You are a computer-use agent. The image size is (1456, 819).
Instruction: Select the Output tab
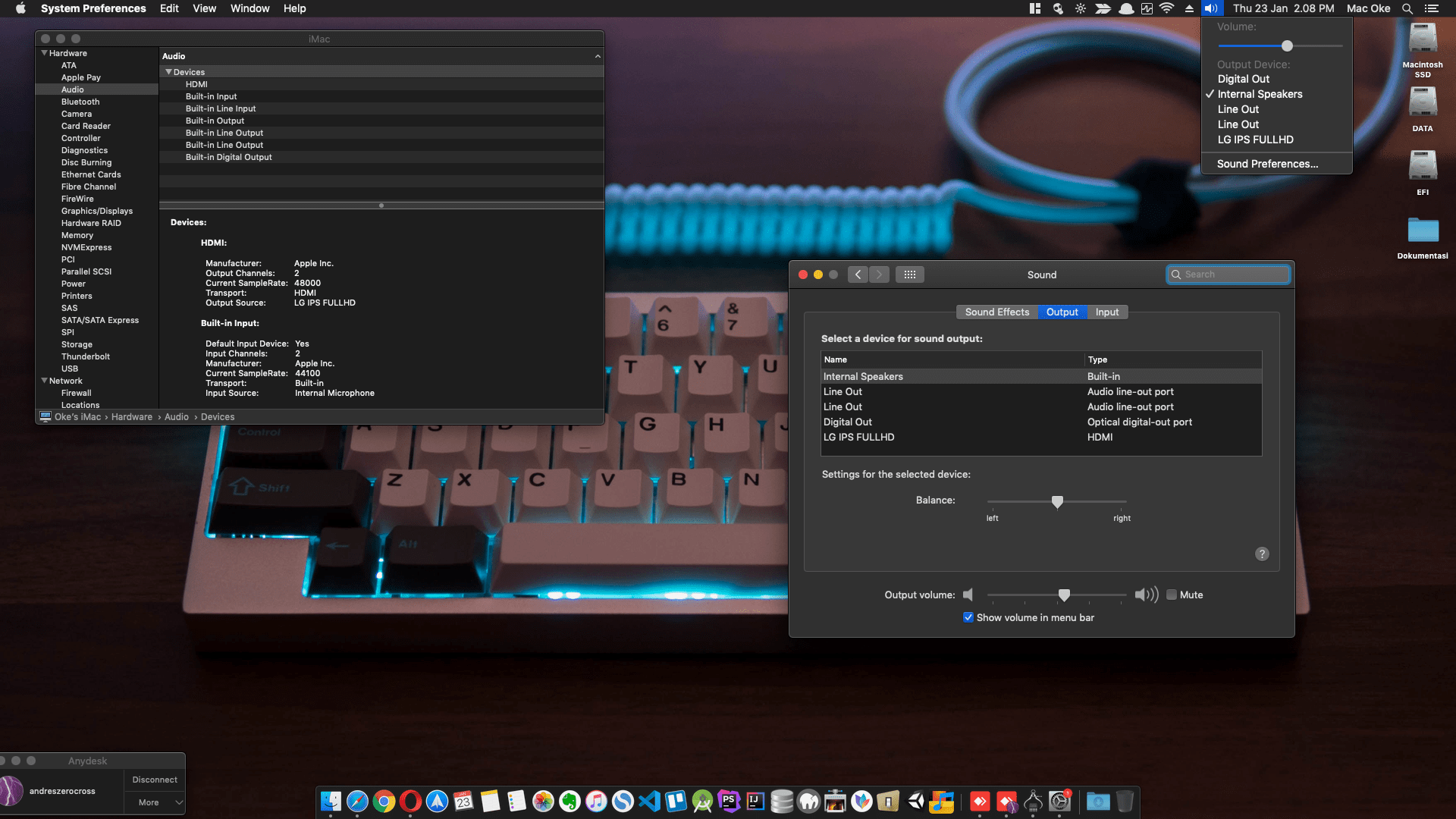click(1062, 312)
